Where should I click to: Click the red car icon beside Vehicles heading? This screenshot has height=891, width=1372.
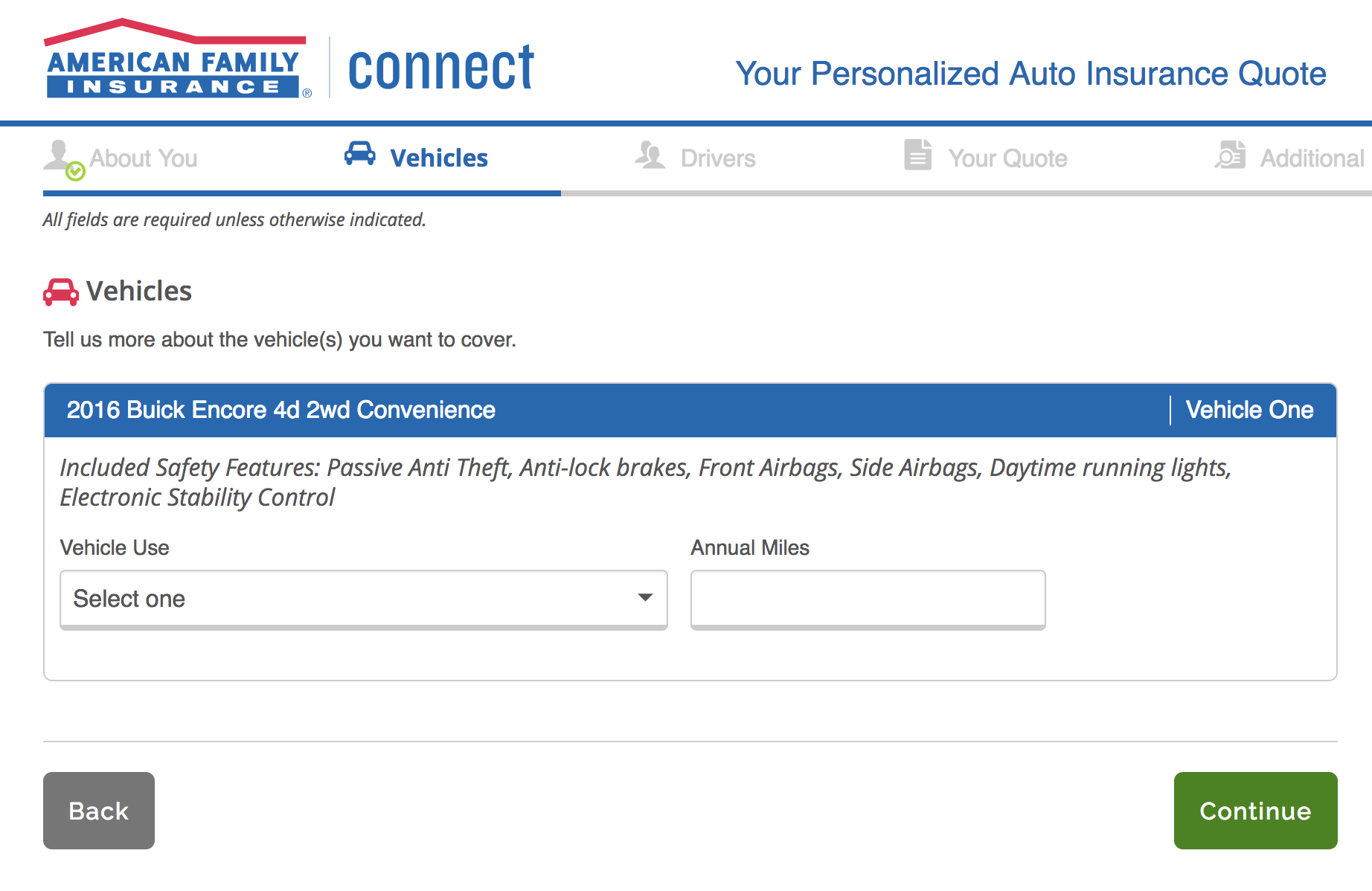[60, 292]
